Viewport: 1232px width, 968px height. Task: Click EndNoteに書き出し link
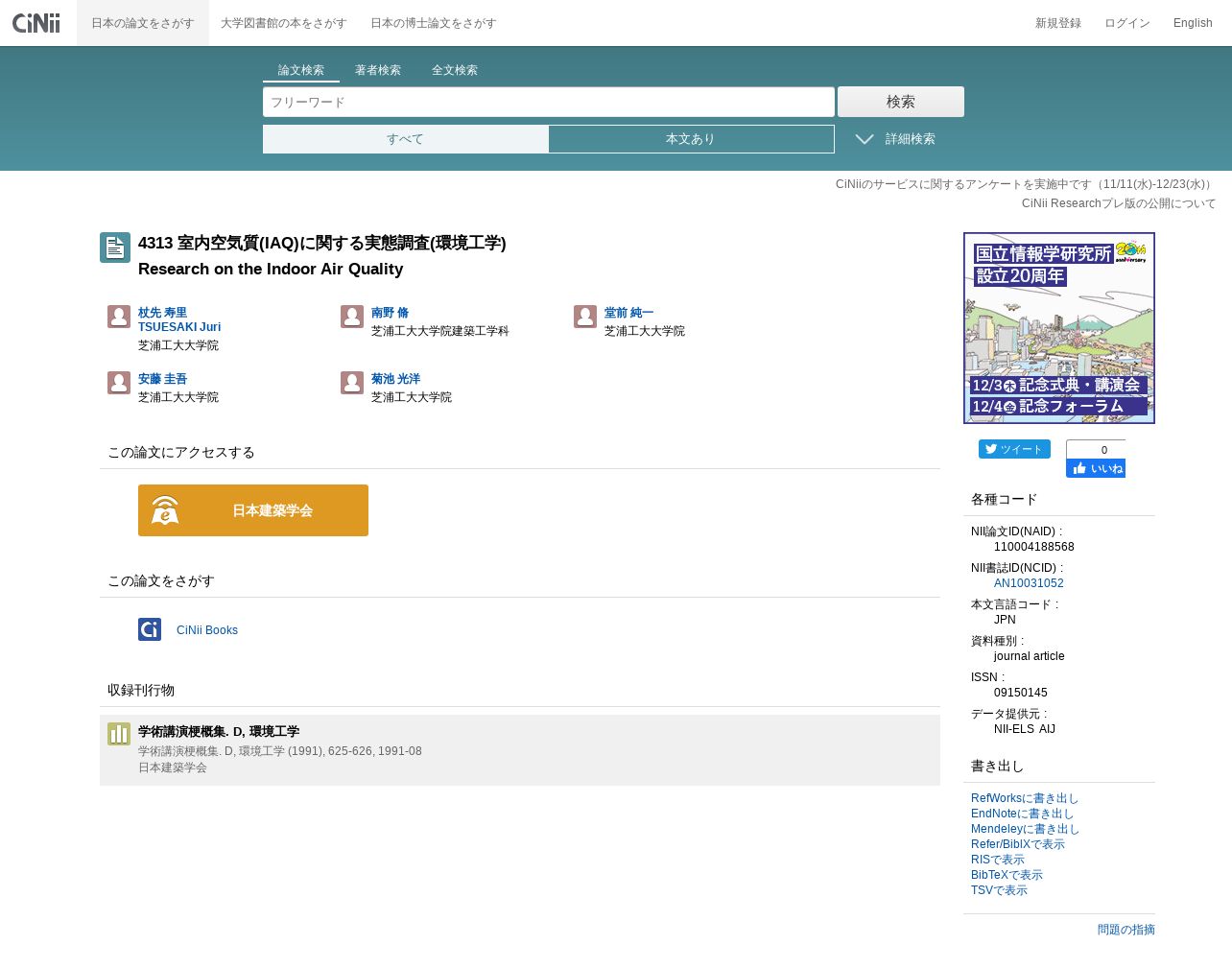(x=1023, y=814)
